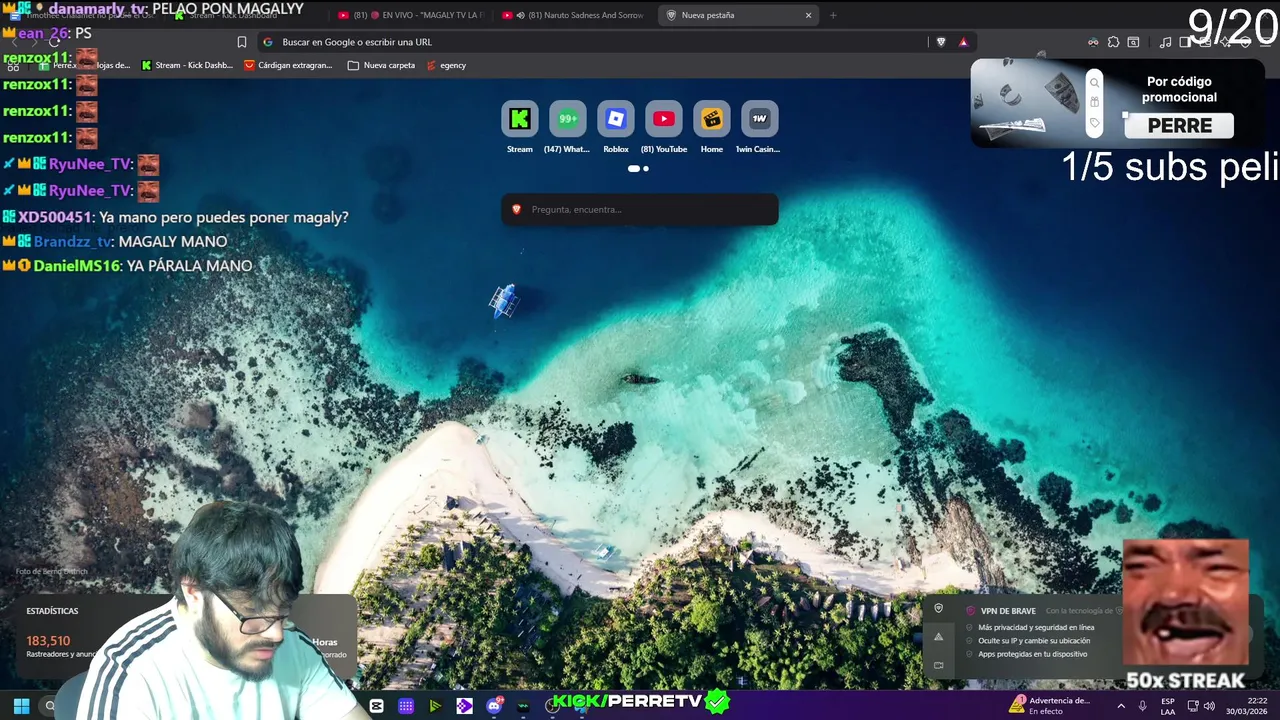Close the Nueva pestaña tab
This screenshot has width=1280, height=720.
808,15
